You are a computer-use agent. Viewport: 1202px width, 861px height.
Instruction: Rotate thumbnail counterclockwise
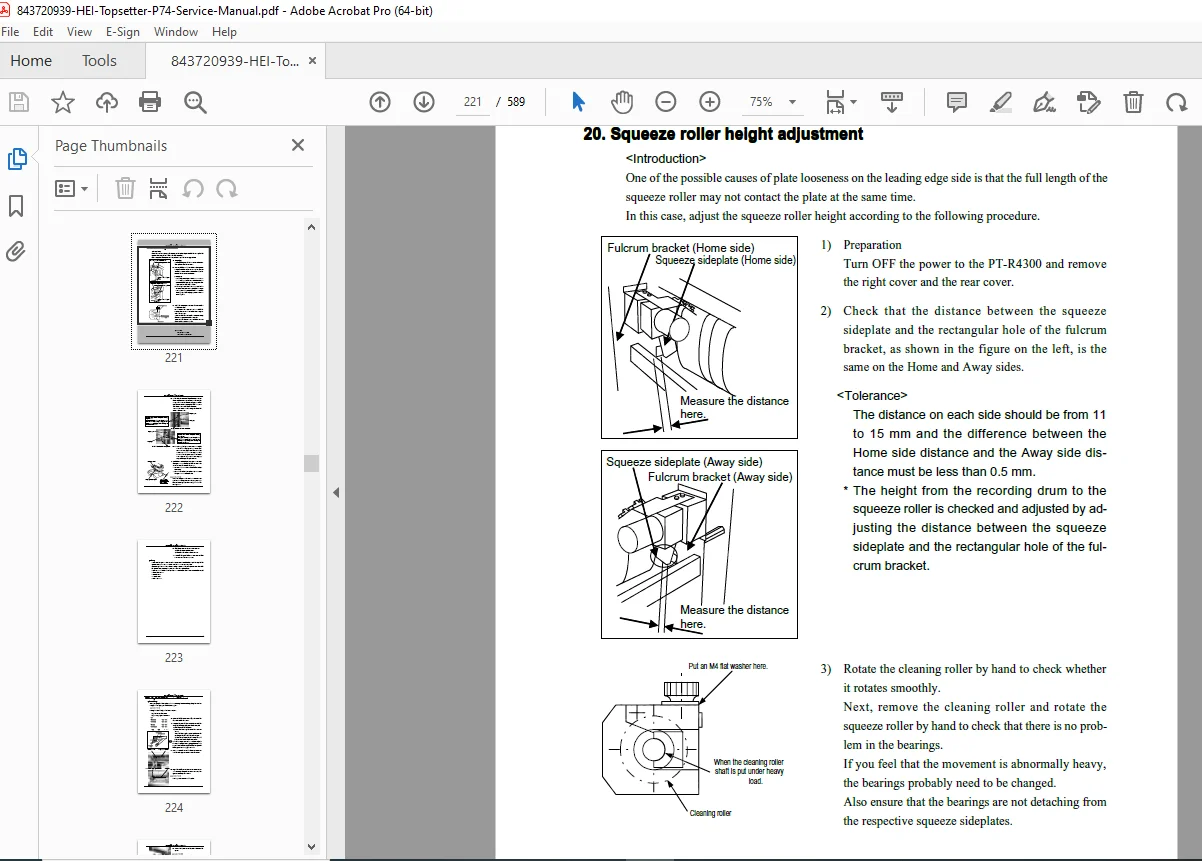pyautogui.click(x=193, y=188)
